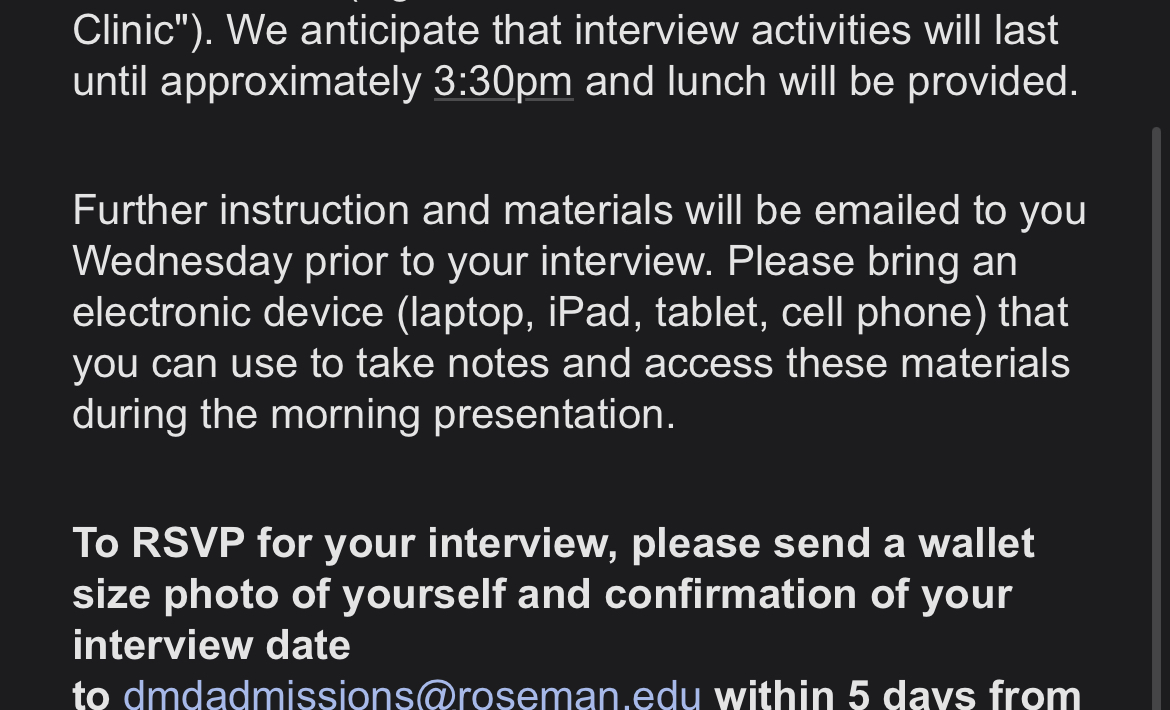Click the word "Wednesday" in the paragraph
Viewport: 1170px width, 710px height.
click(182, 262)
